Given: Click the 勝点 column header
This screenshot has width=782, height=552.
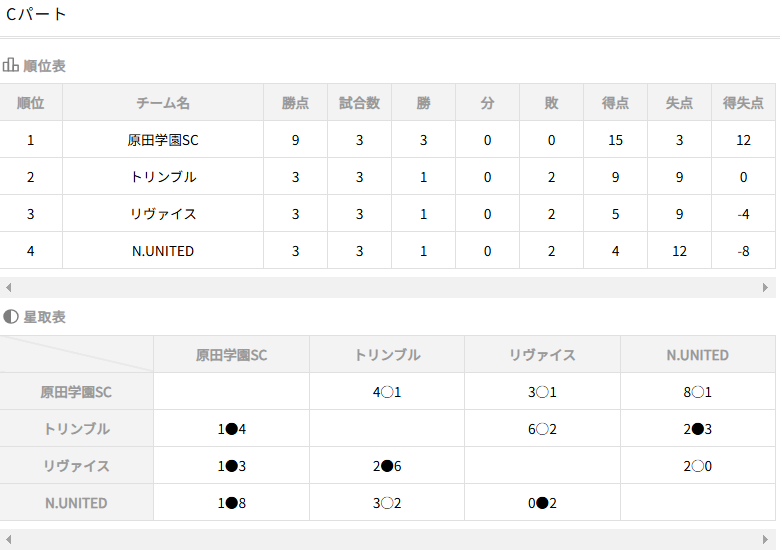Looking at the screenshot, I should (295, 103).
